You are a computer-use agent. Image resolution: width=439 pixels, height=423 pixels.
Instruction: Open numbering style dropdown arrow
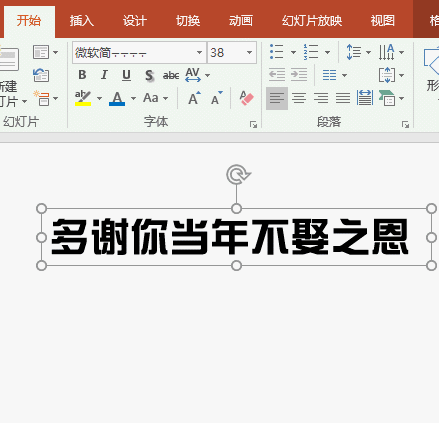tap(327, 52)
